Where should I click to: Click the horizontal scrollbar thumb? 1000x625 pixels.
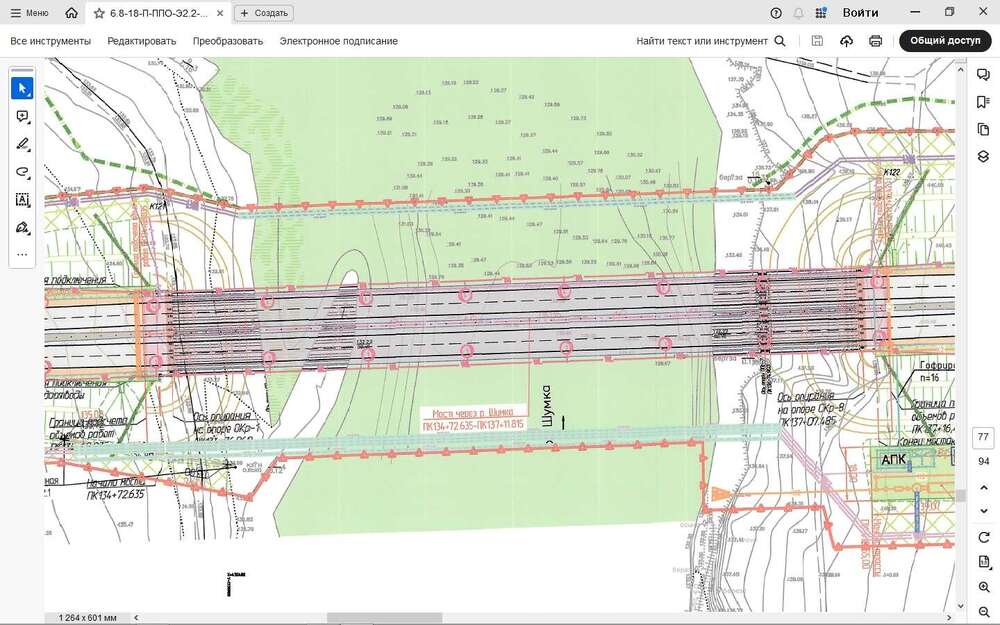[x=384, y=617]
